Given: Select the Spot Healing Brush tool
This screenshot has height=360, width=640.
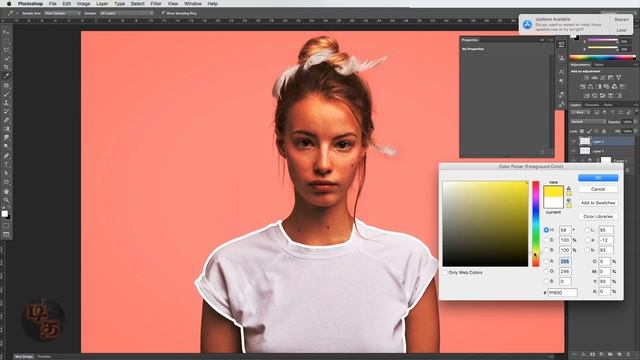Looking at the screenshot, I should coord(6,85).
